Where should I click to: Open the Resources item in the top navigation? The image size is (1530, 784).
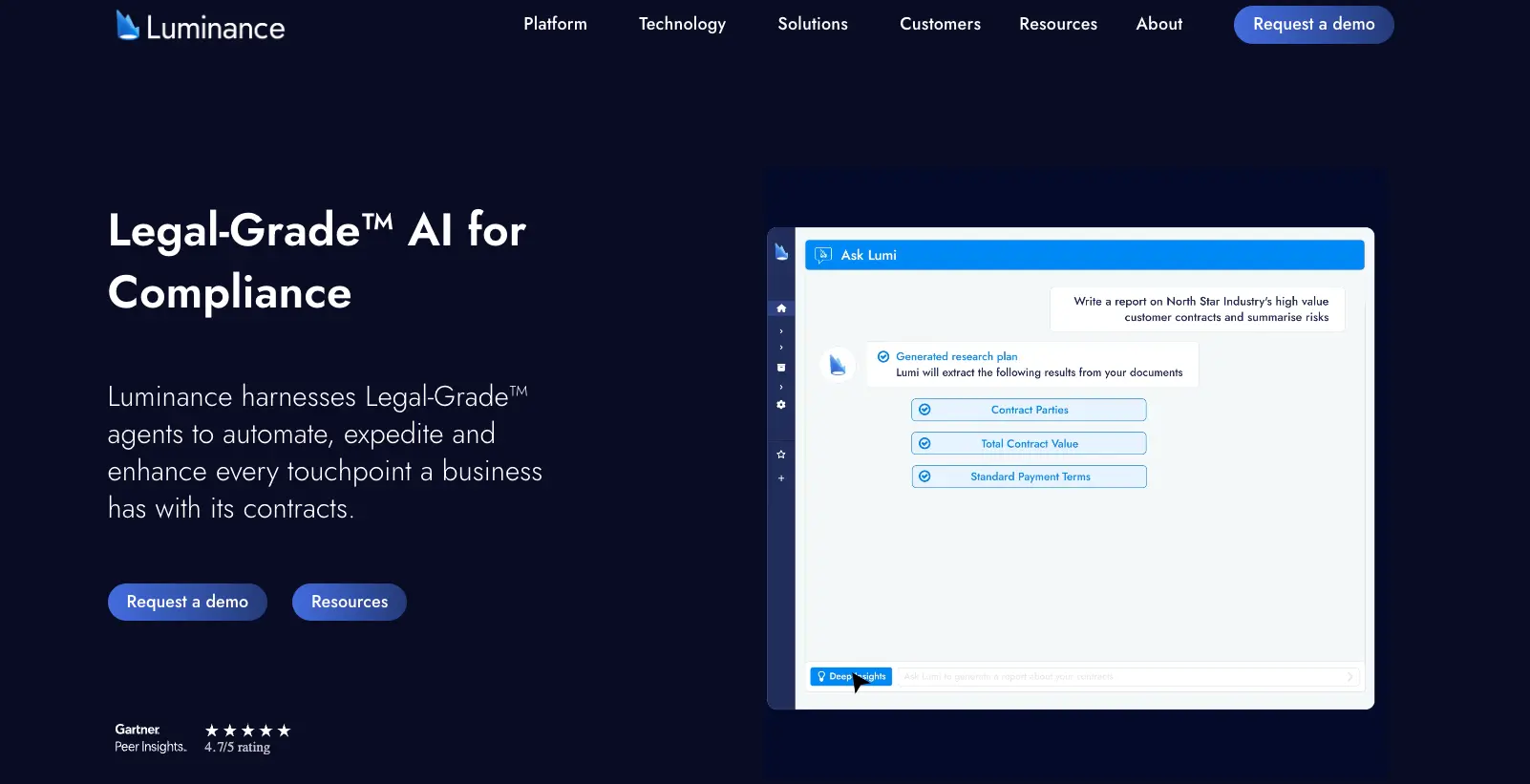1058,24
